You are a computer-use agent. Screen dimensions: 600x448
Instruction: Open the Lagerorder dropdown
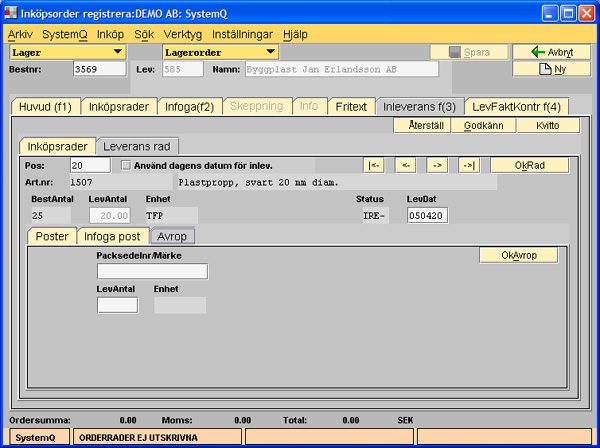(221, 52)
